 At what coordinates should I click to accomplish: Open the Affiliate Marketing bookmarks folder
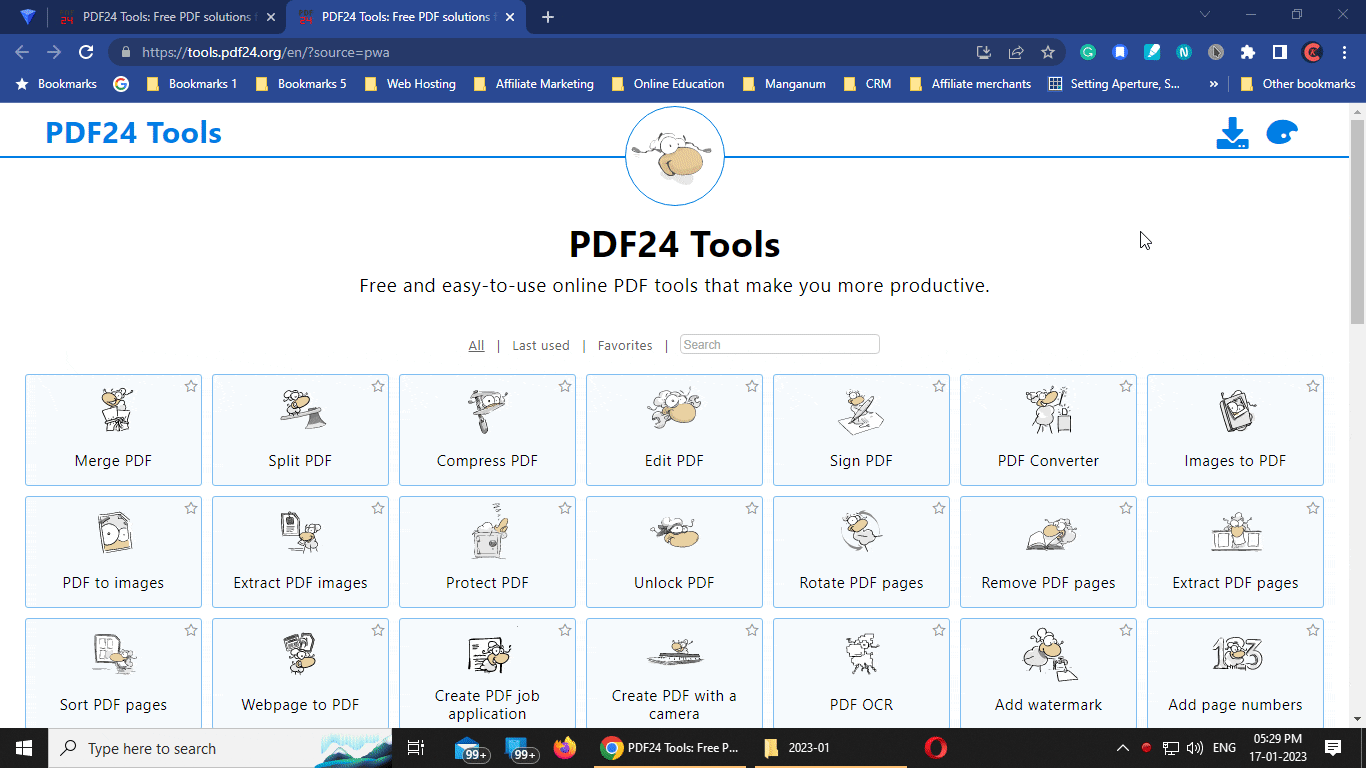(533, 84)
